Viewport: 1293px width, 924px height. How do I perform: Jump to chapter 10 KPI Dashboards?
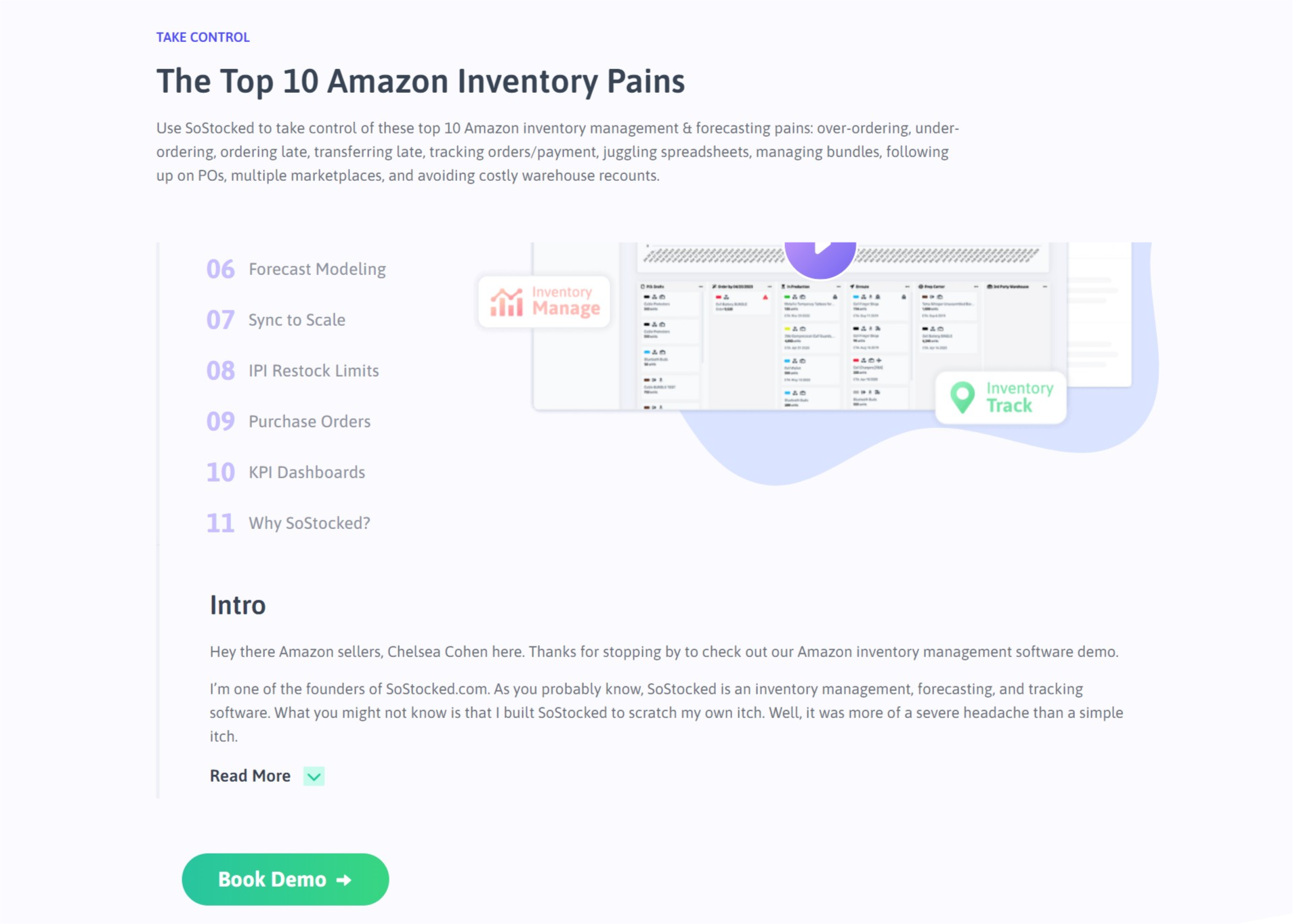(286, 472)
